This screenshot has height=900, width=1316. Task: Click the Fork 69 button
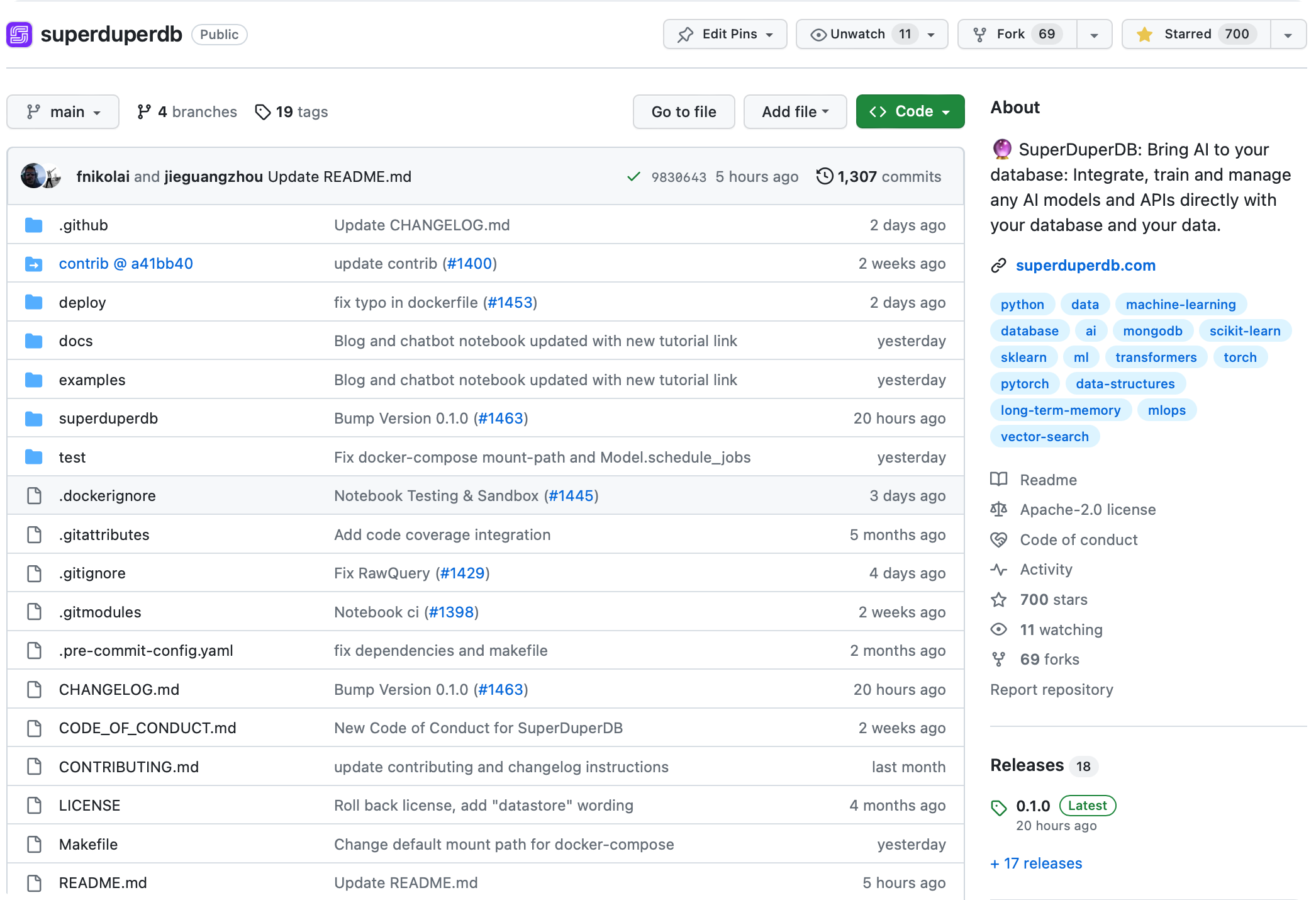click(x=1017, y=34)
